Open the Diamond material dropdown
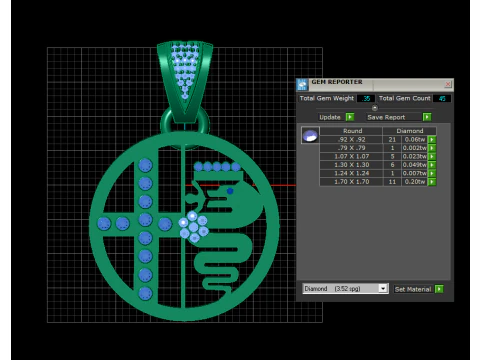Viewport: 480px width, 360px height. tap(383, 288)
